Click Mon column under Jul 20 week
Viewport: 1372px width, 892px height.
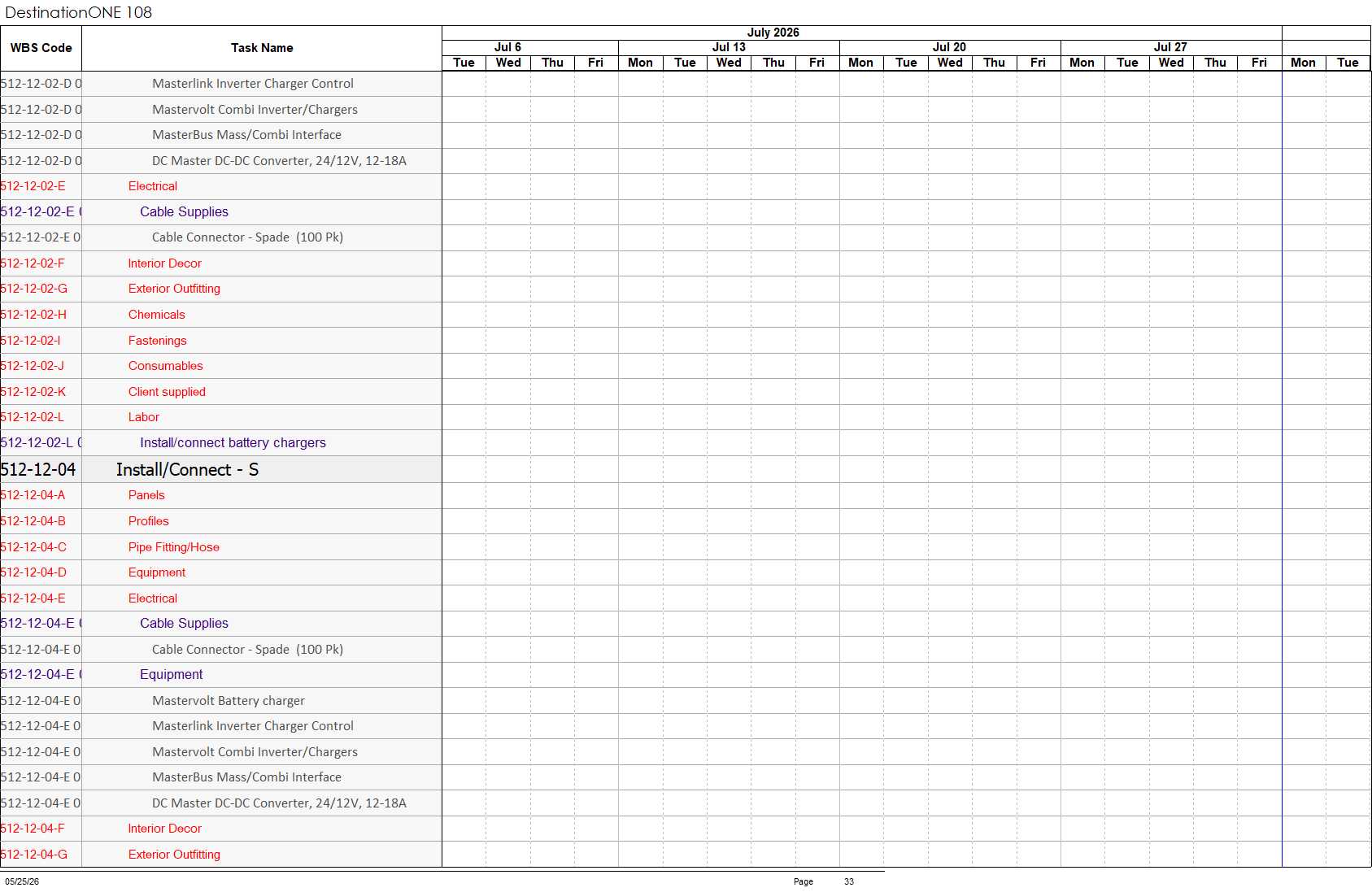pyautogui.click(x=860, y=63)
